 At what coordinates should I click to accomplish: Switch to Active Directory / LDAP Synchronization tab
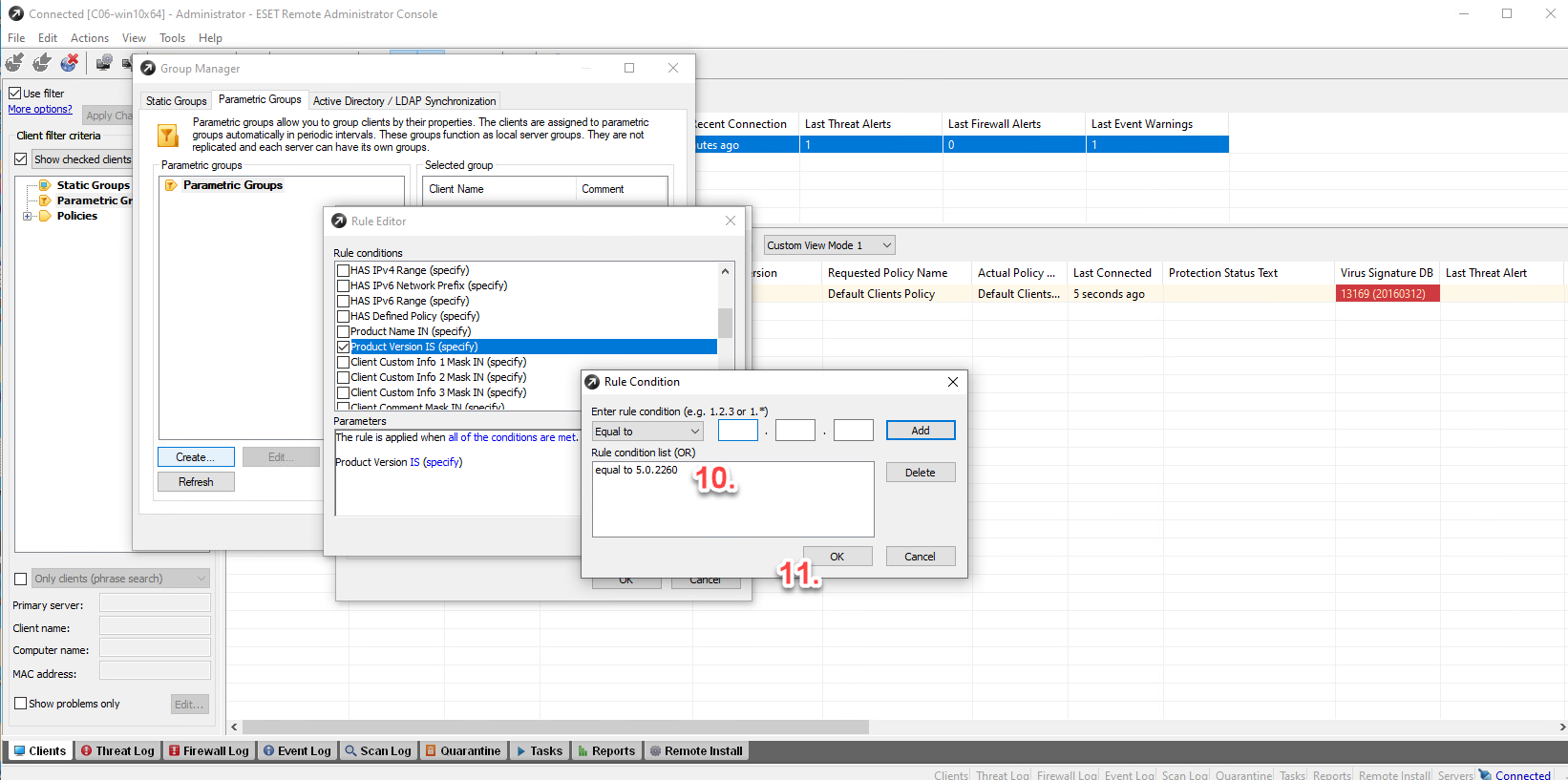(x=405, y=101)
